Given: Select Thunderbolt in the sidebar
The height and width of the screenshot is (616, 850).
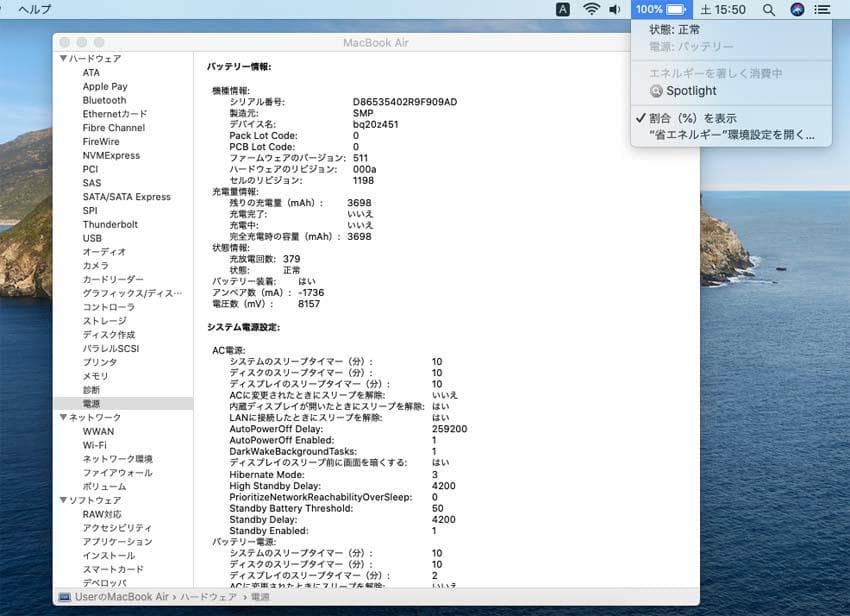Looking at the screenshot, I should pyautogui.click(x=110, y=224).
